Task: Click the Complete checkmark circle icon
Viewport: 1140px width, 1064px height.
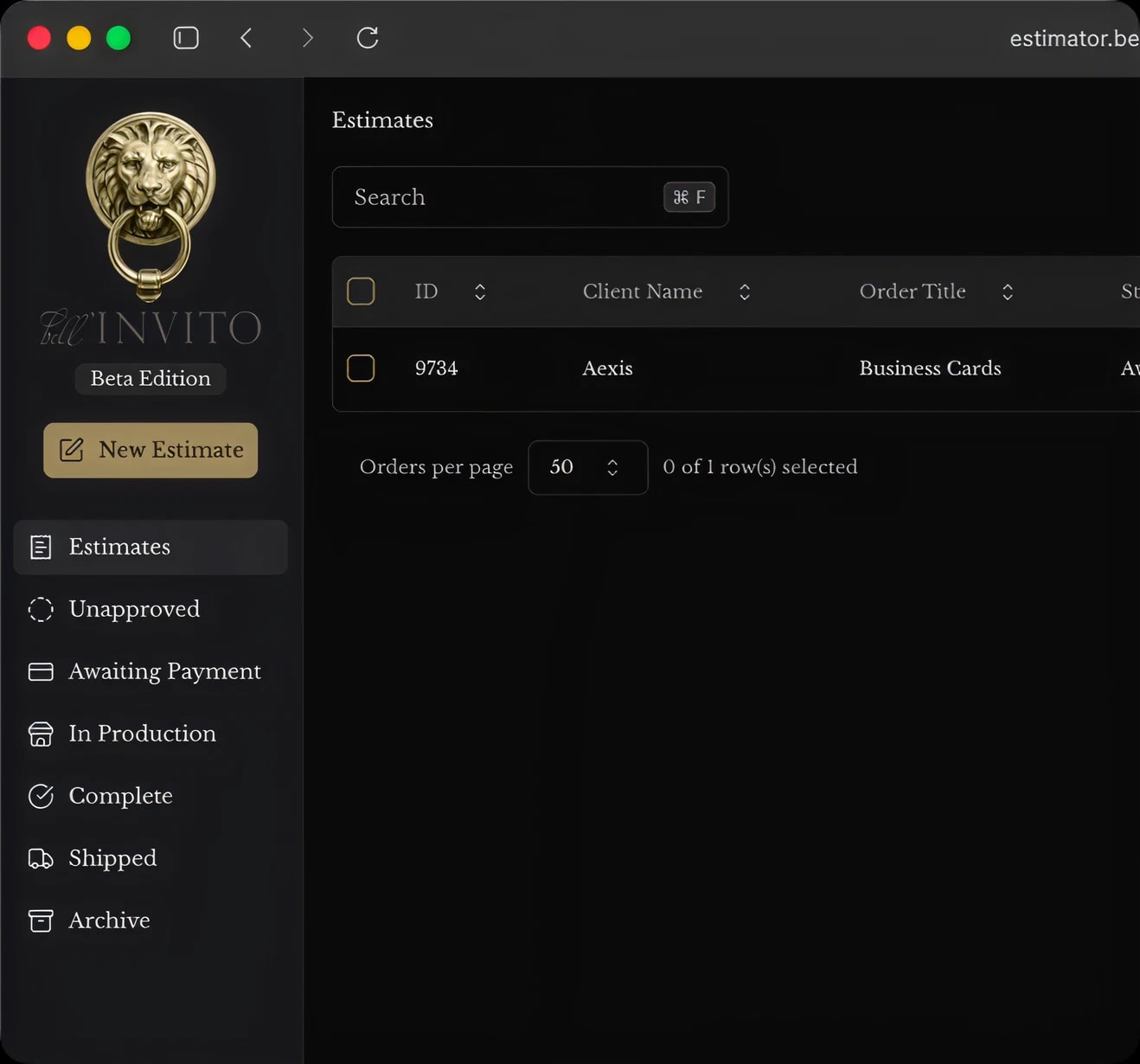Action: click(x=41, y=796)
